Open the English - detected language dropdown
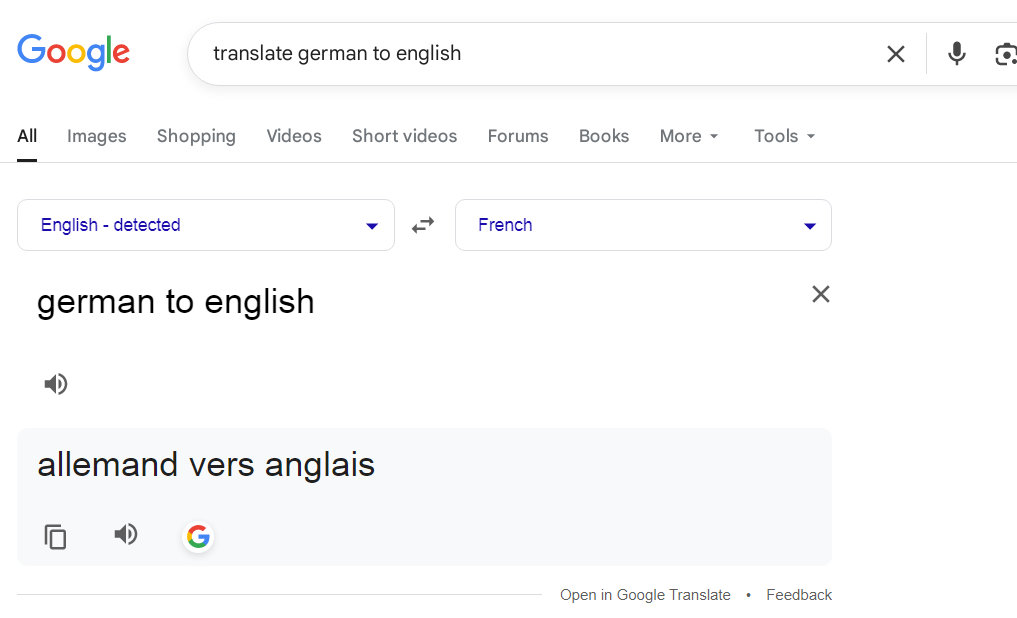This screenshot has height=618, width=1017. [205, 225]
